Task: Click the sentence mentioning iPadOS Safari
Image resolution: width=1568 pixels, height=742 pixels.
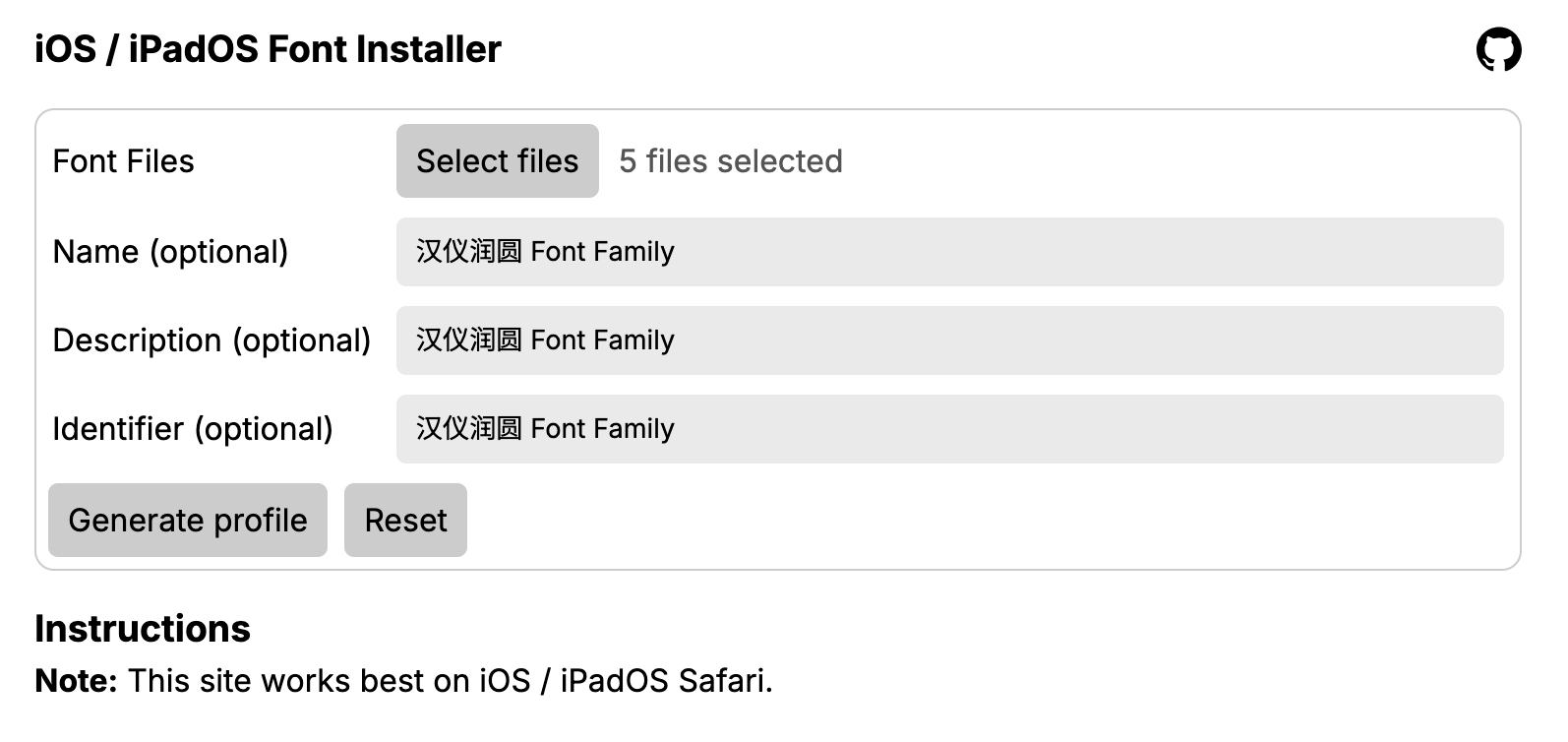Action: 450,681
